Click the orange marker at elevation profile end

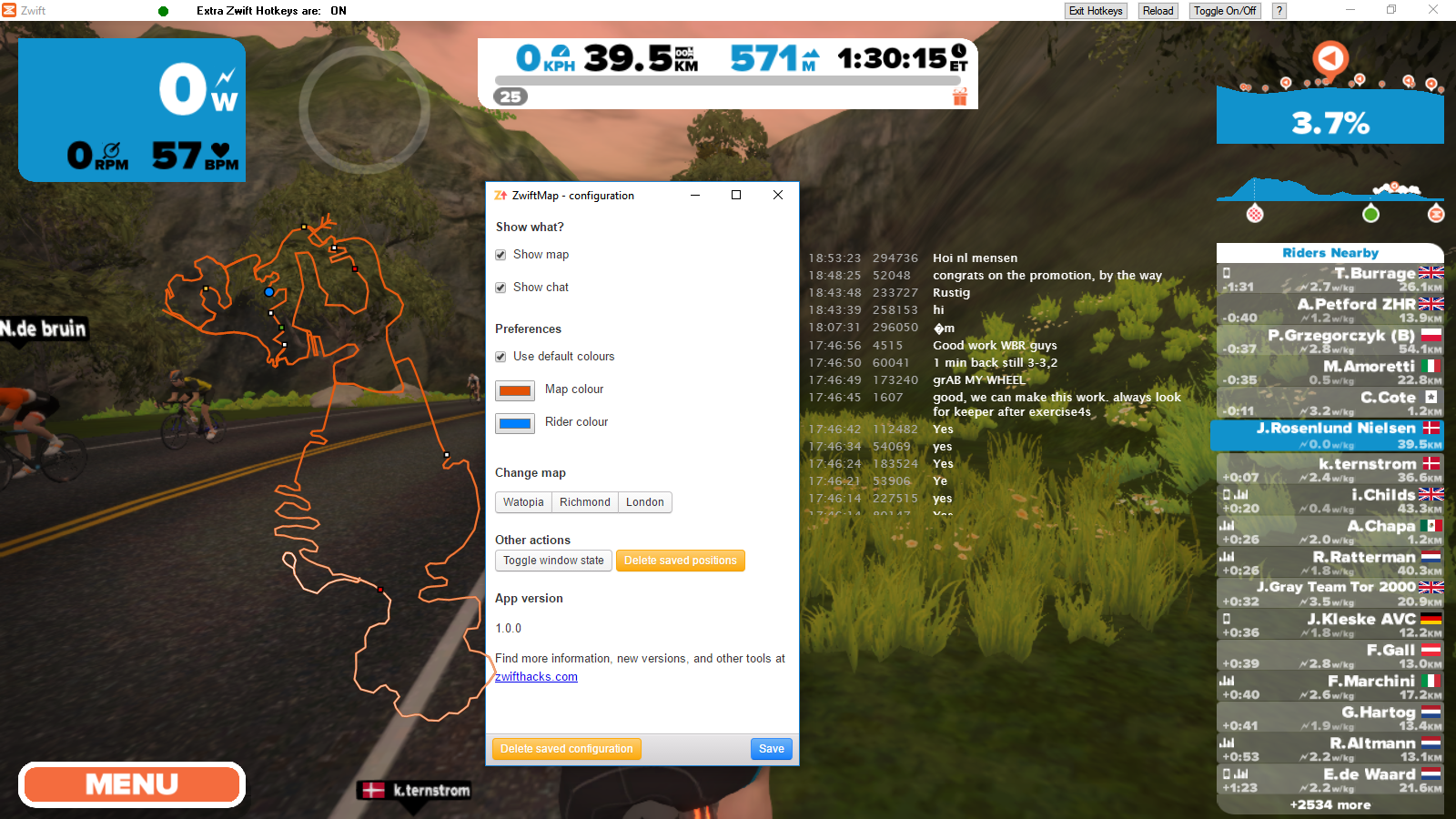coord(1436,214)
